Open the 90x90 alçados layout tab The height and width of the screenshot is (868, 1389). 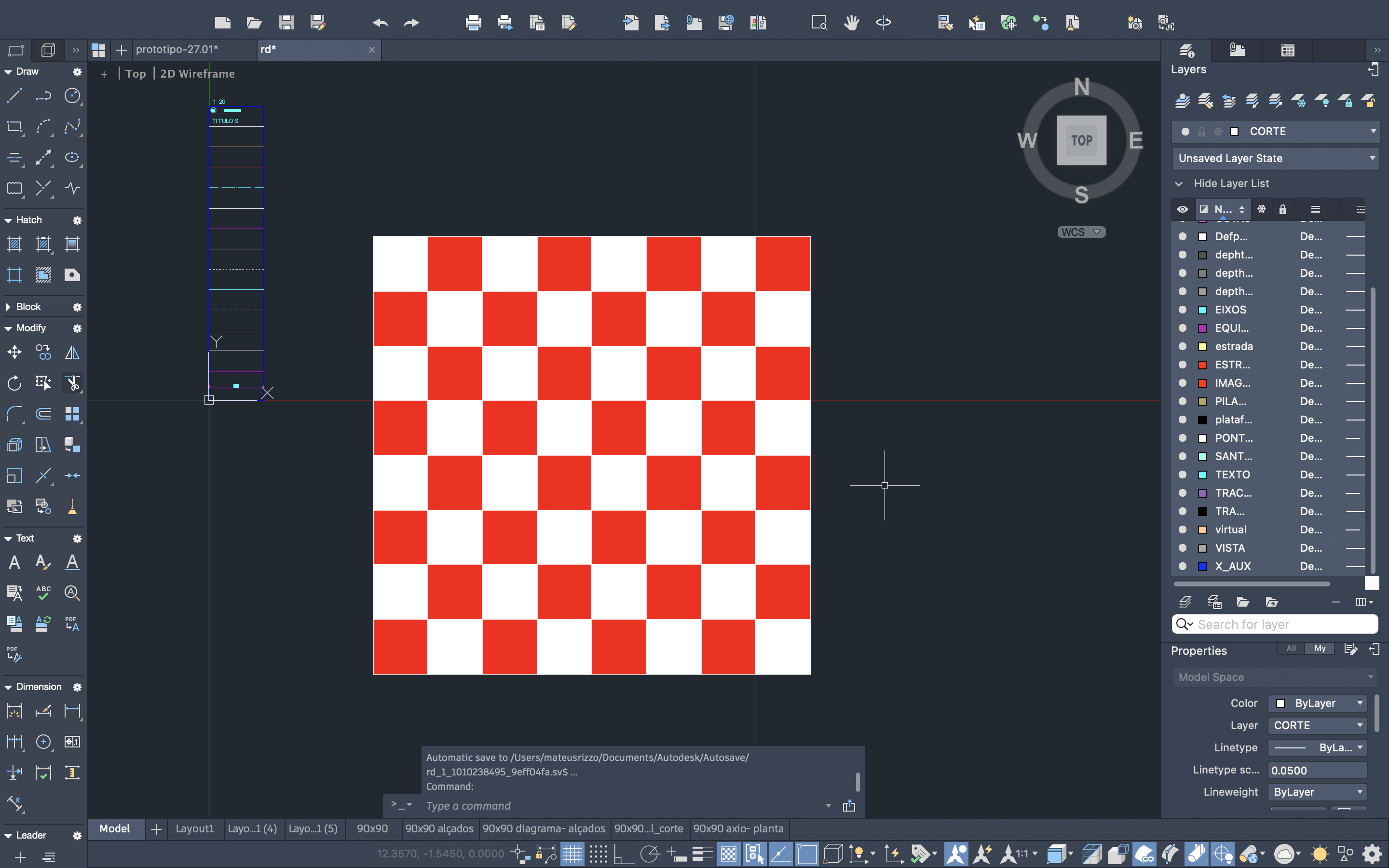pyautogui.click(x=439, y=828)
